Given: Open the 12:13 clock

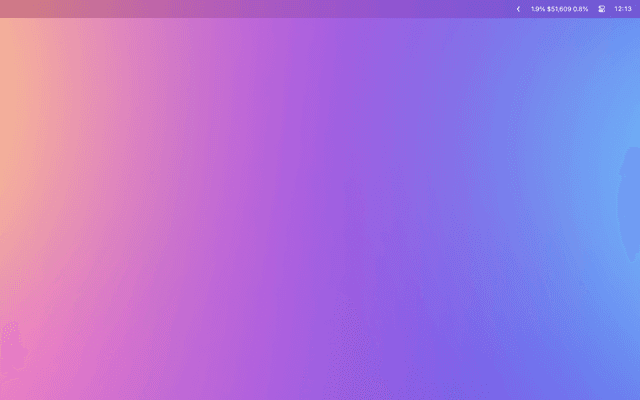Looking at the screenshot, I should 622,9.
